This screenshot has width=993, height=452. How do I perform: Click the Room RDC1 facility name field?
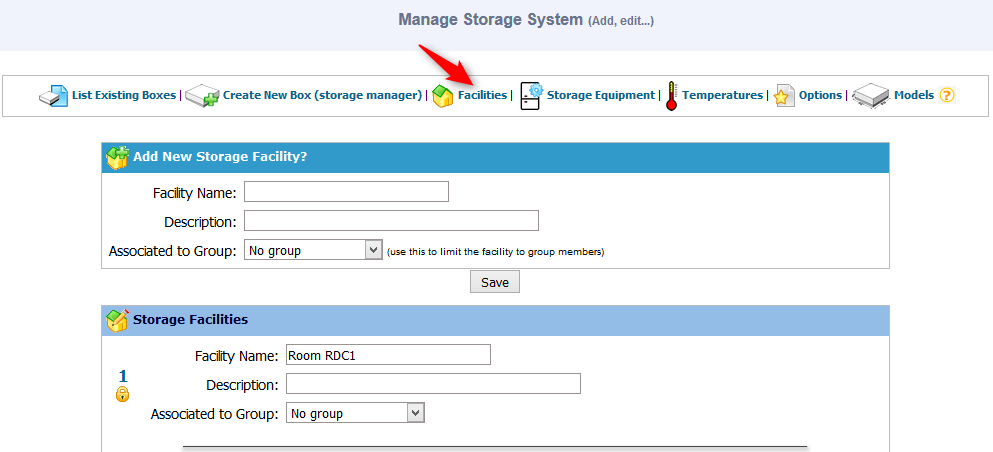[x=388, y=355]
